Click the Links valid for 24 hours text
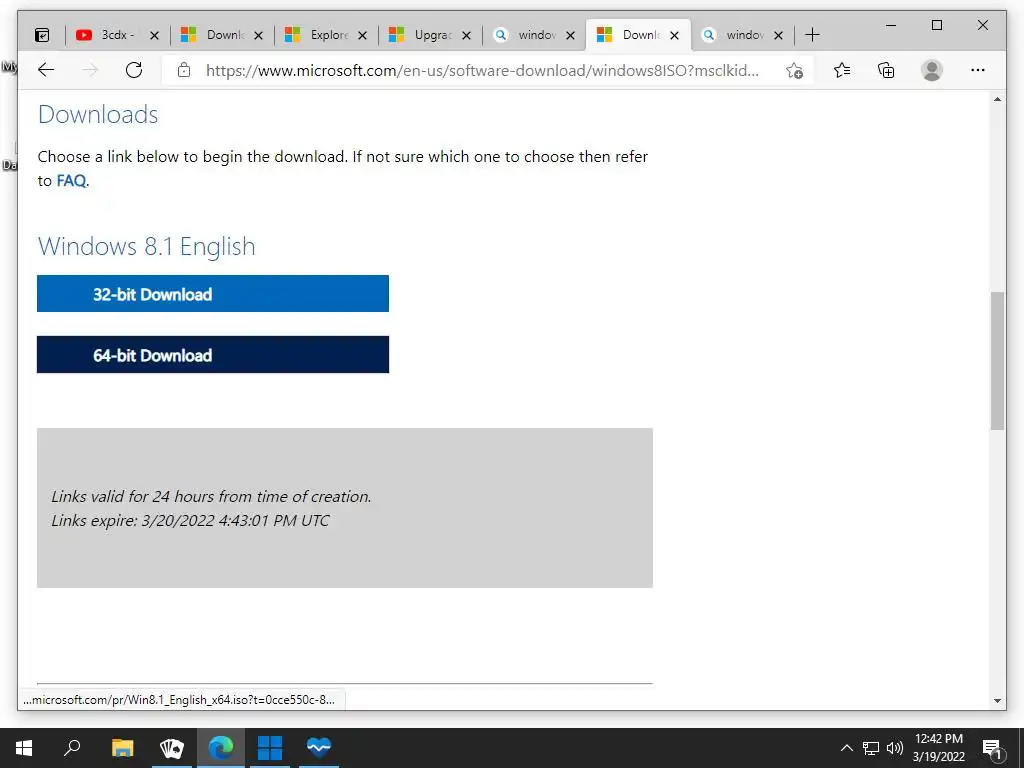Image resolution: width=1024 pixels, height=768 pixels. (211, 496)
